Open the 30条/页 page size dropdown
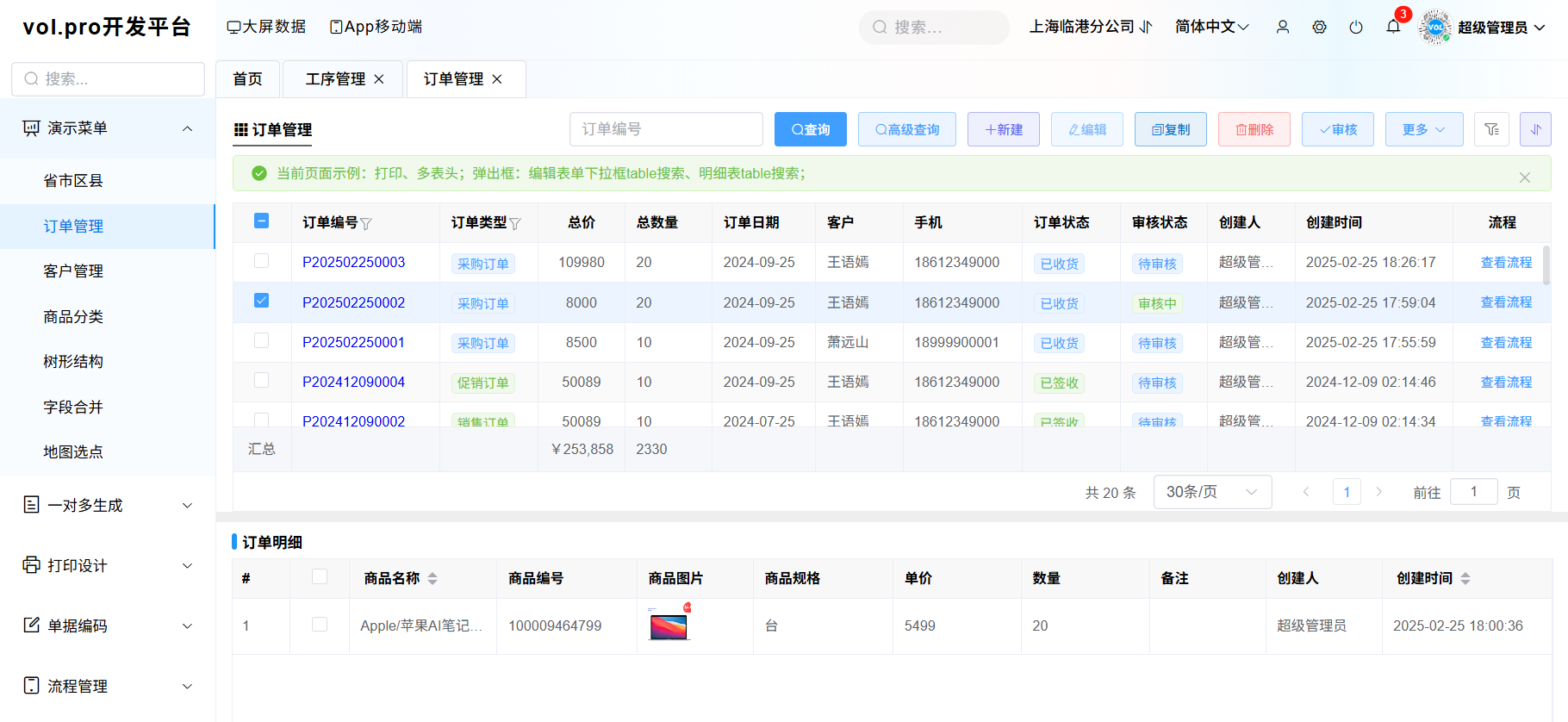Screen dimensions: 1568x722 (x=1212, y=492)
